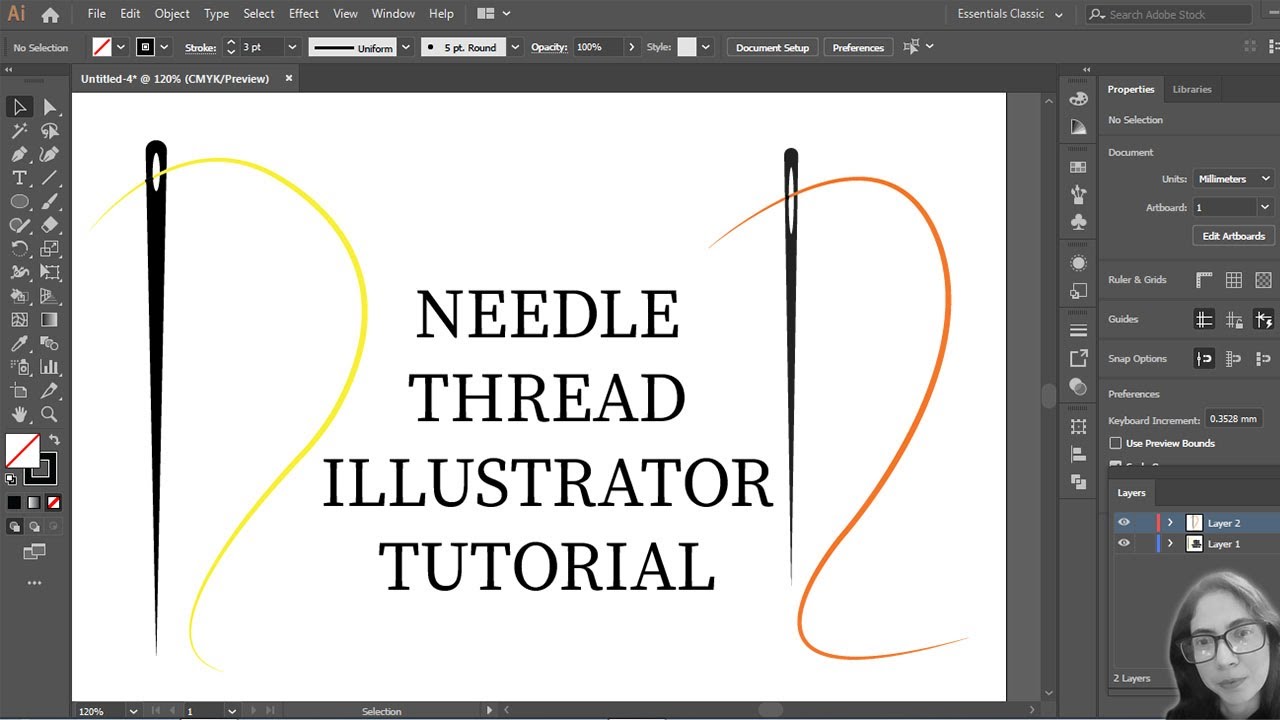Select the Gradient tool

tap(49, 320)
